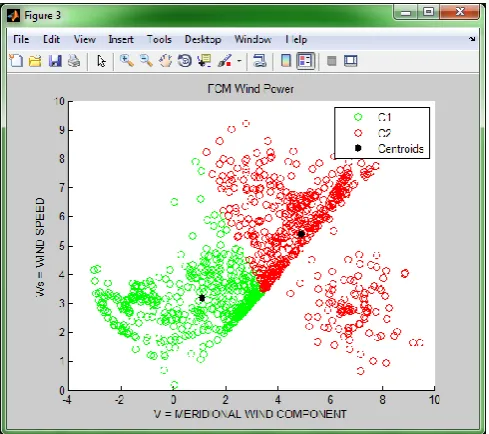Open the Edit menu
489x434 pixels.
tap(51, 39)
